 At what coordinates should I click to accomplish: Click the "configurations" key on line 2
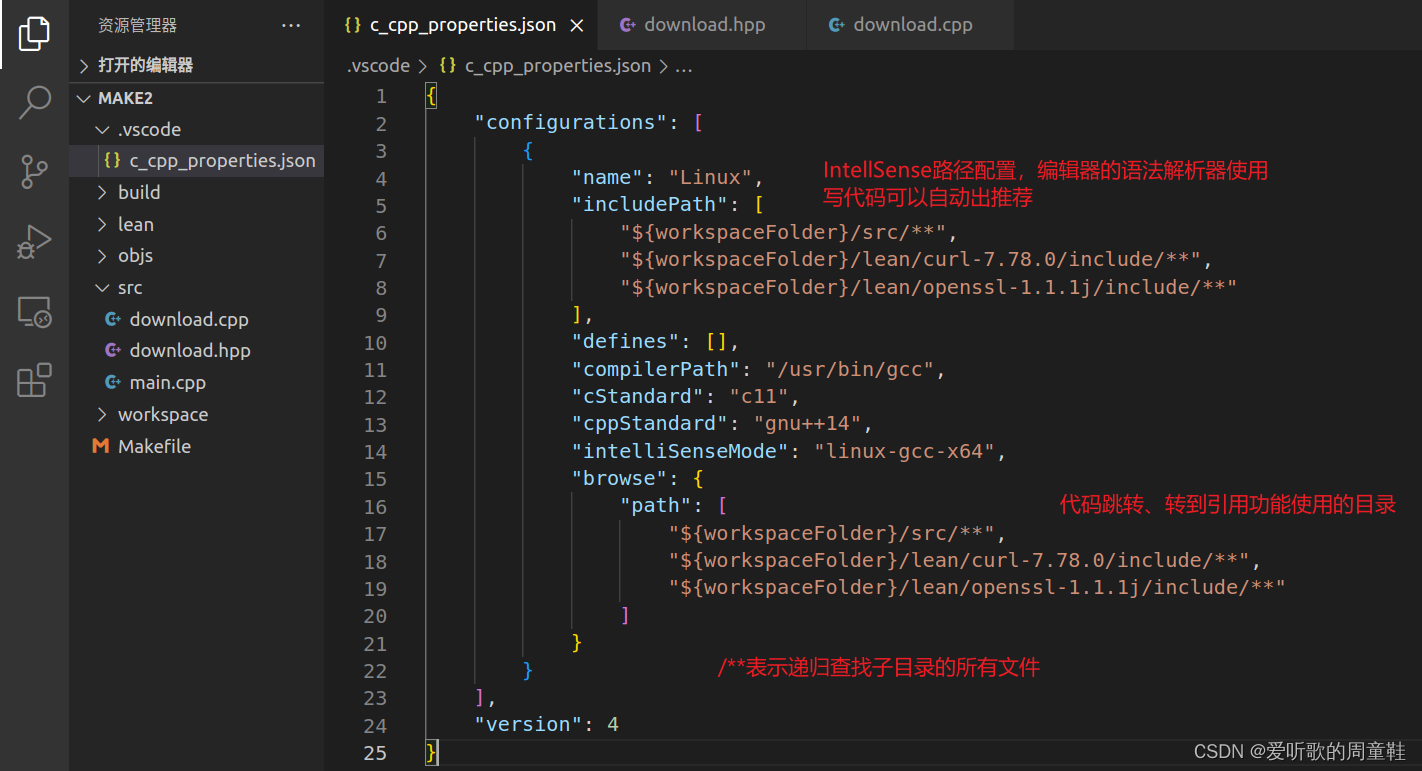coord(570,123)
